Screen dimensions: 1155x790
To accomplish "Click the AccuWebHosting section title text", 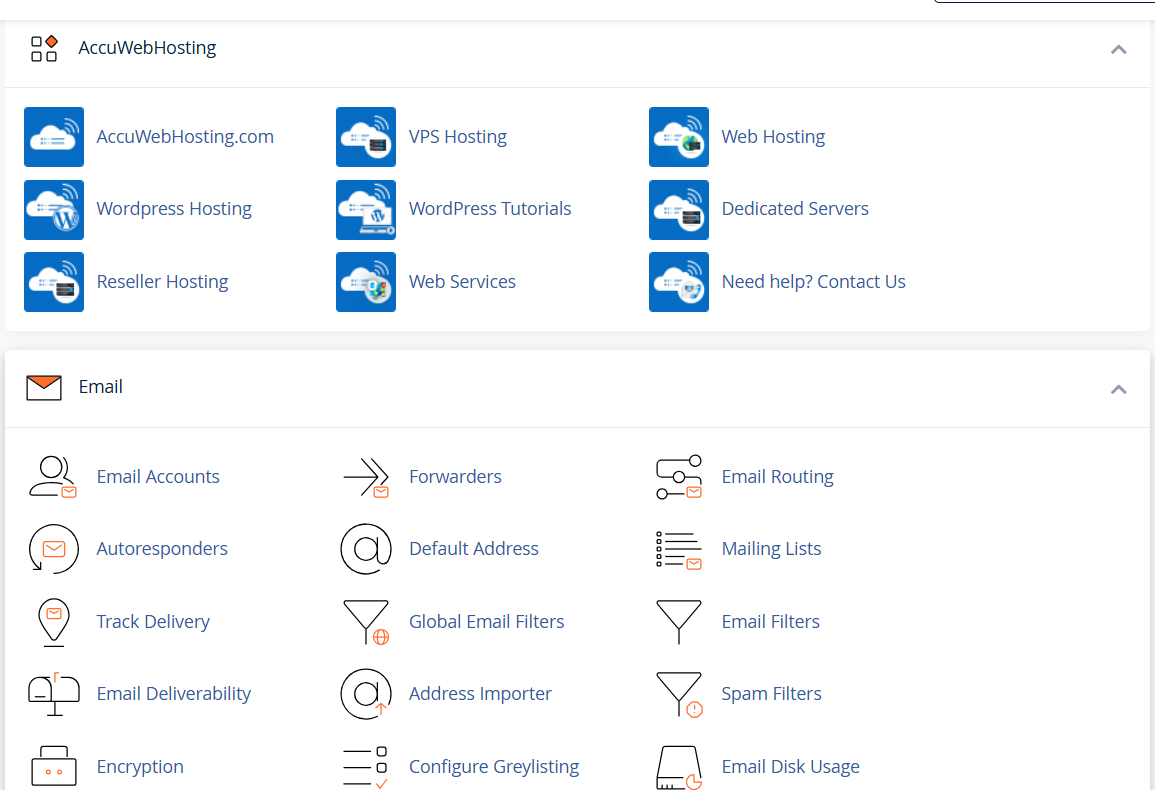I will (x=147, y=48).
